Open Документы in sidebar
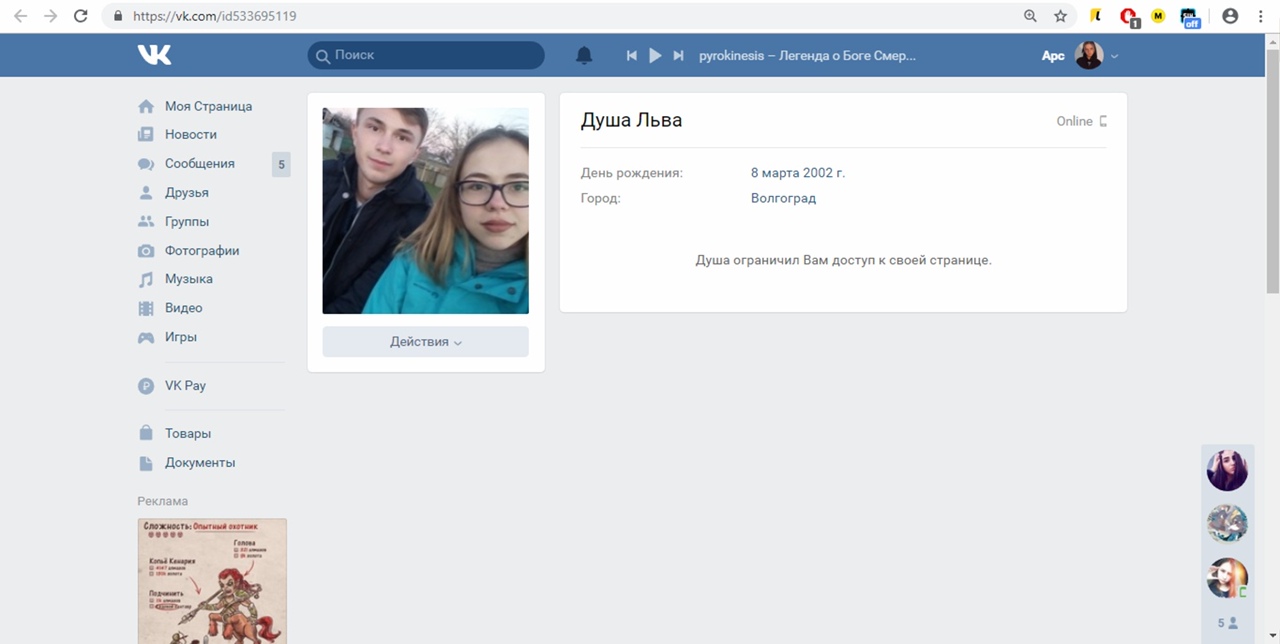The height and width of the screenshot is (644, 1280). point(199,462)
